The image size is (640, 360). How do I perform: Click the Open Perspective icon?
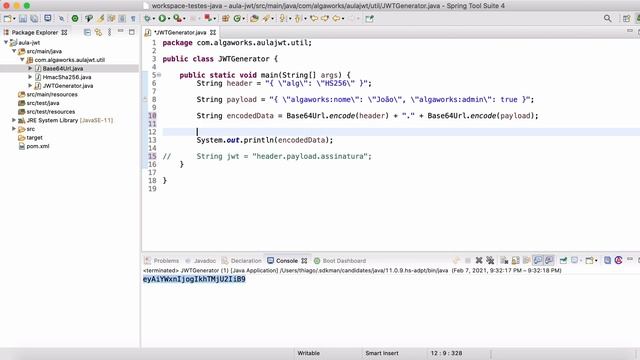point(627,18)
